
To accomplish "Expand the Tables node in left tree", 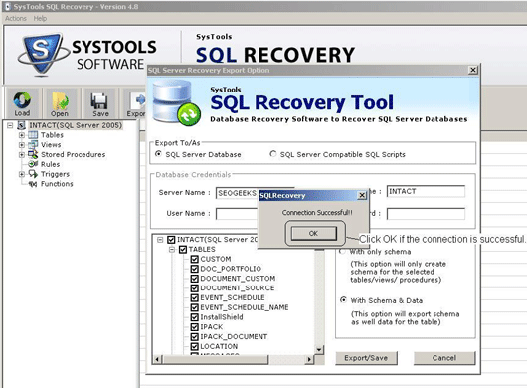I will click(22, 135).
